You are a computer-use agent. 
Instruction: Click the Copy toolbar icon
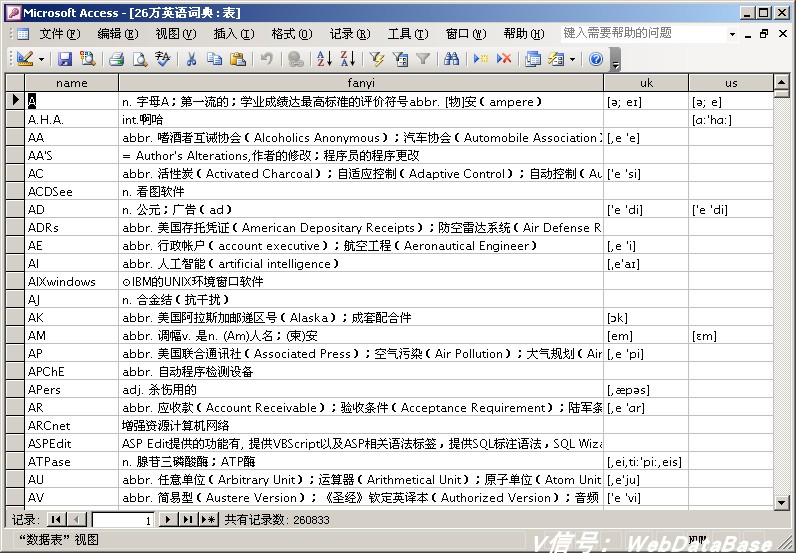click(x=214, y=59)
